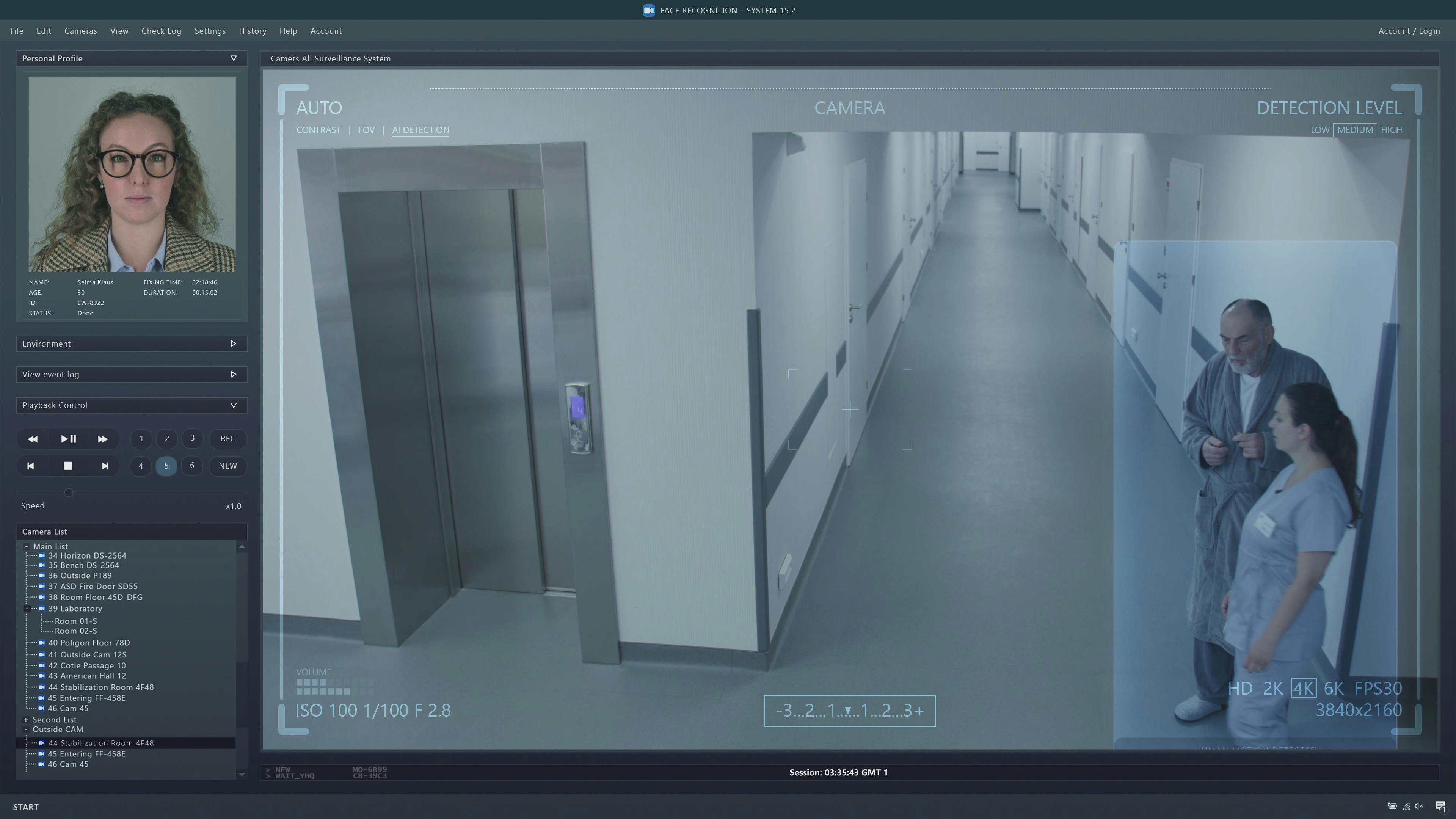Open the Wi-Fi icon in system tray
Viewport: 1456px width, 819px height.
click(x=1406, y=806)
